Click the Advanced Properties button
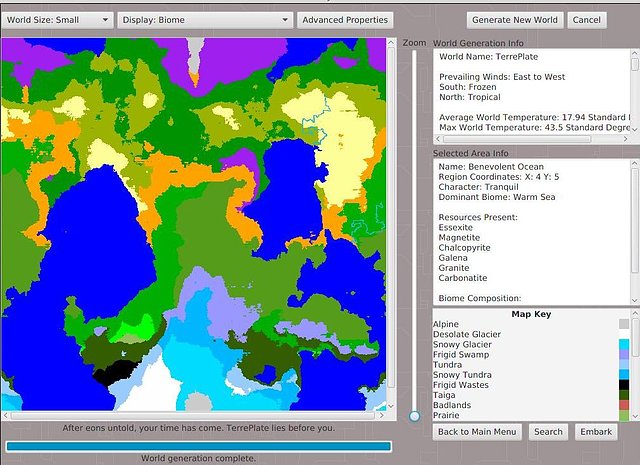The width and height of the screenshot is (640, 465). (345, 20)
